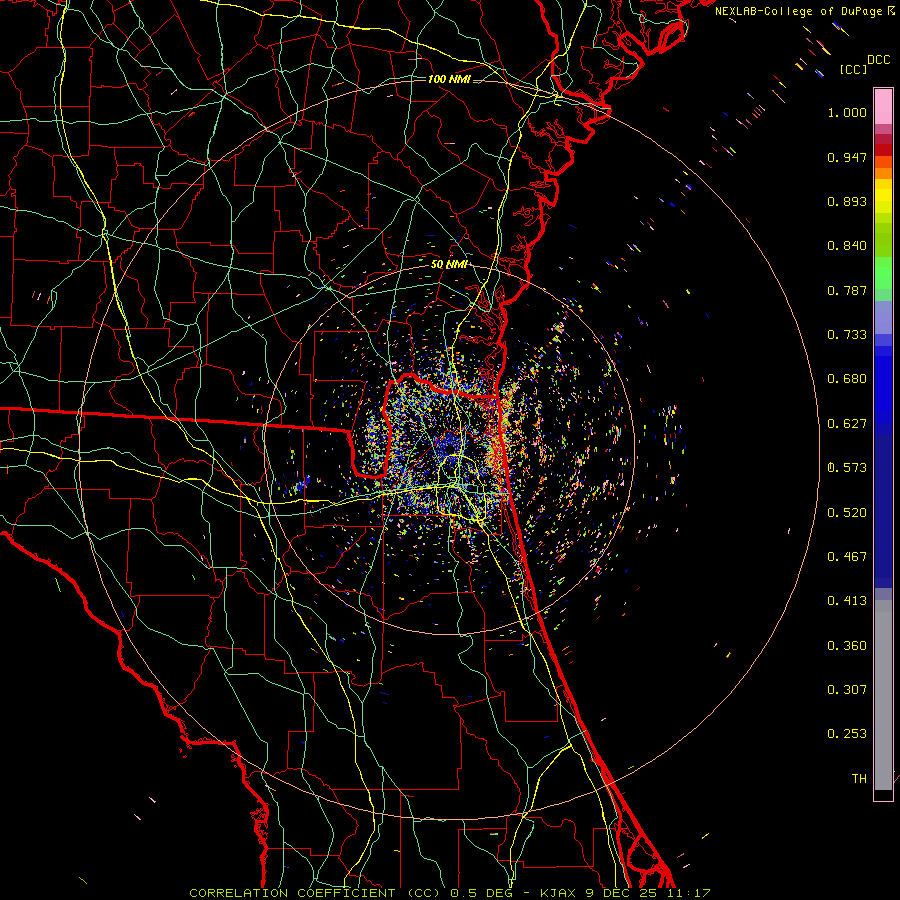The width and height of the screenshot is (900, 900).
Task: Click the 100 NMI range ring label
Action: coord(449,79)
